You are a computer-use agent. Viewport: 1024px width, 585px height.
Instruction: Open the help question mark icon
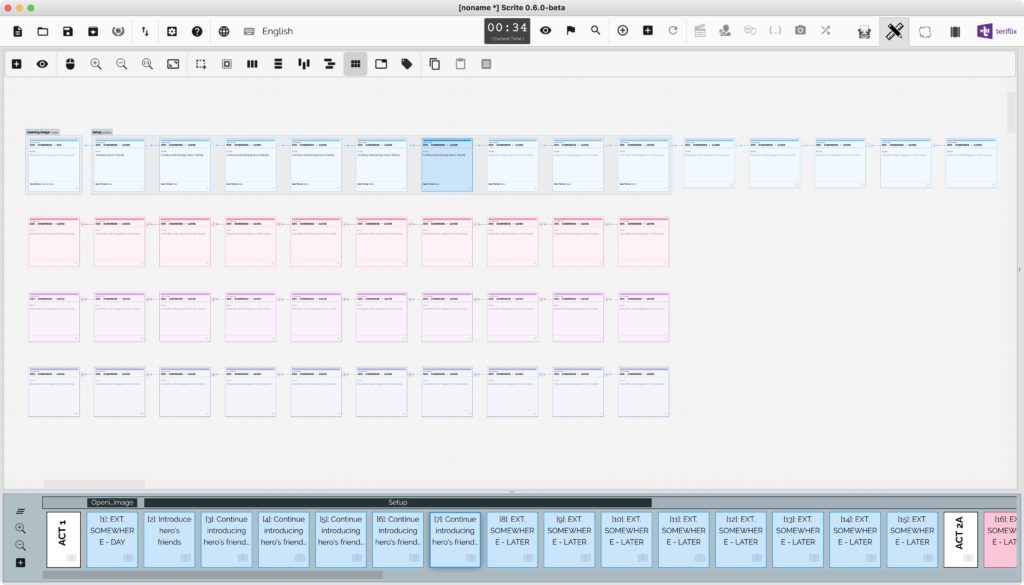pos(197,31)
